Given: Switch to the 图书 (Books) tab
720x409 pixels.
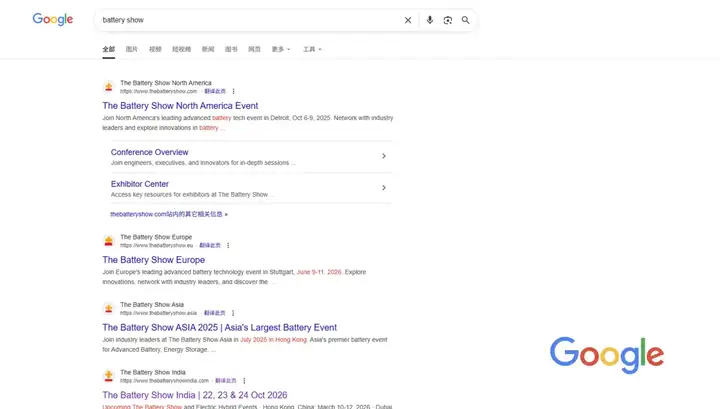Looking at the screenshot, I should pyautogui.click(x=231, y=49).
